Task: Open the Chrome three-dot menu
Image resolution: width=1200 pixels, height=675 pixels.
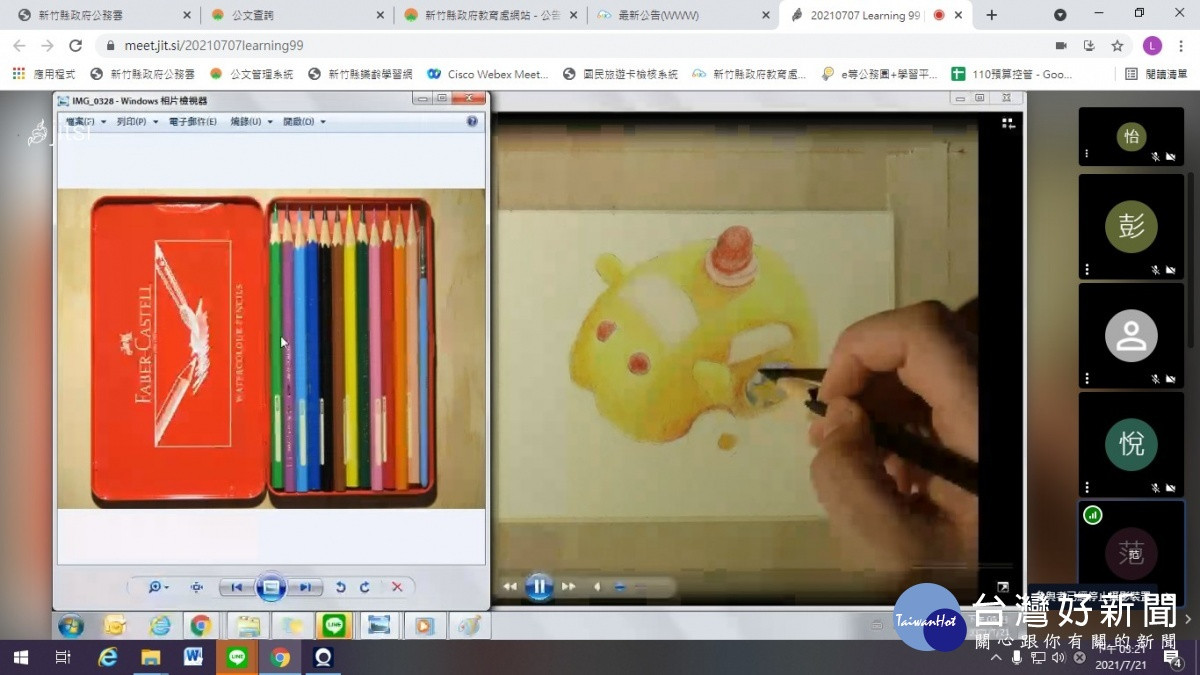Action: (x=1181, y=45)
